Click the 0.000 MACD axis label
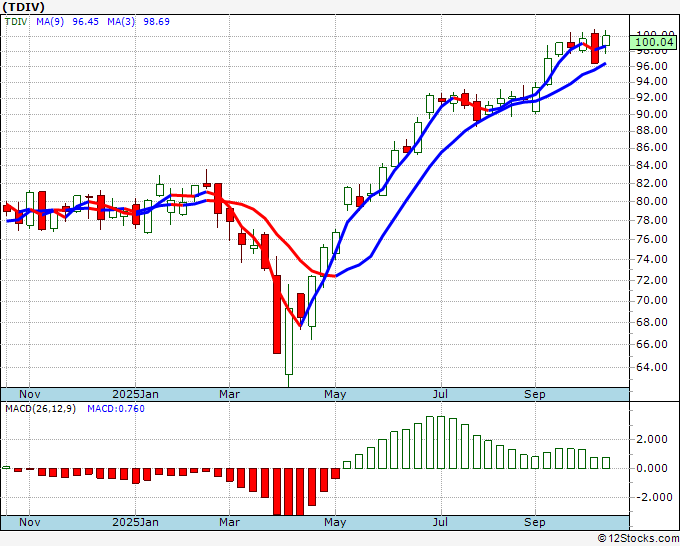 tap(652, 468)
